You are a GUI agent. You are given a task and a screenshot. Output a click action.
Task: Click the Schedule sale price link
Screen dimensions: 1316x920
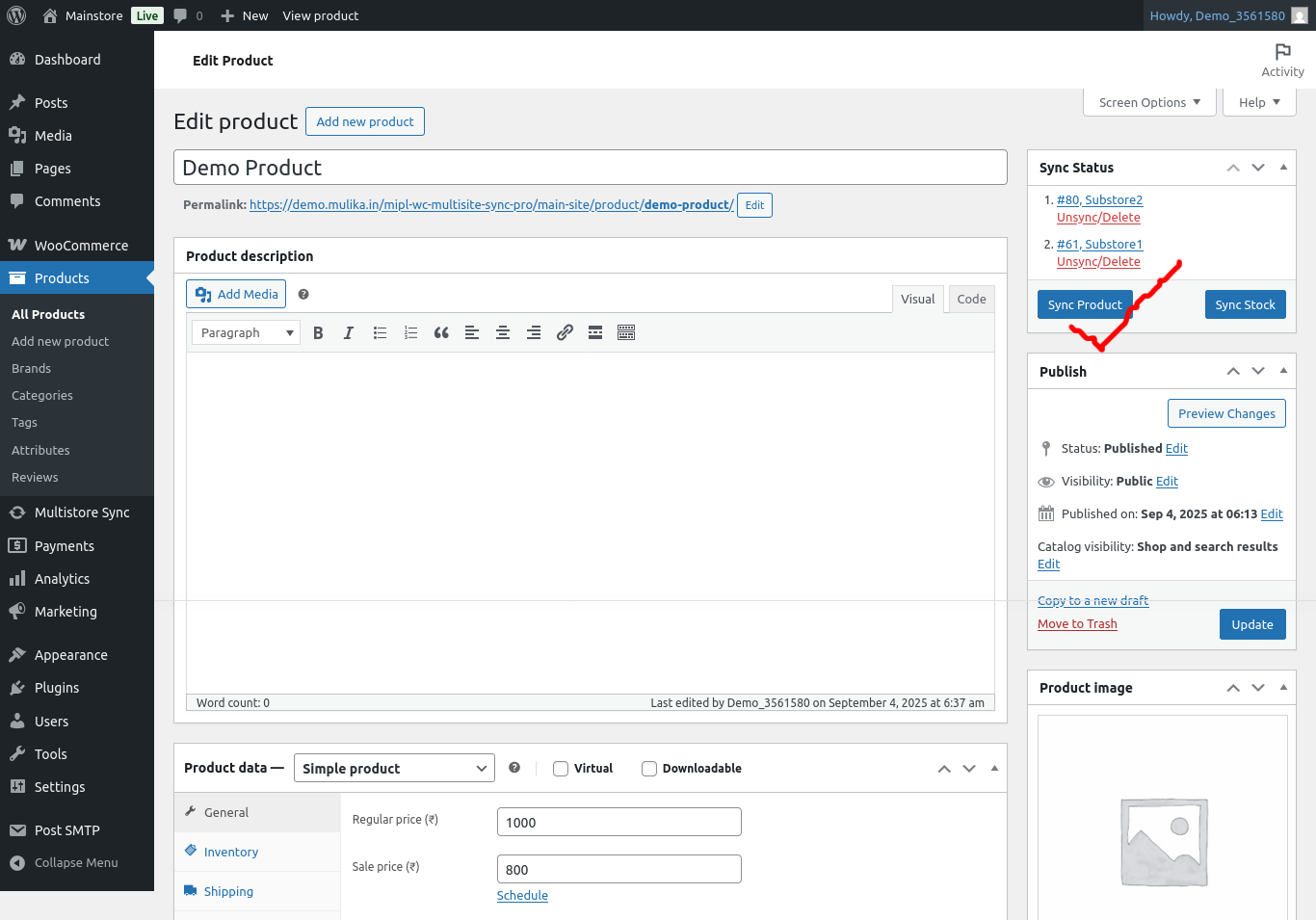(x=522, y=896)
